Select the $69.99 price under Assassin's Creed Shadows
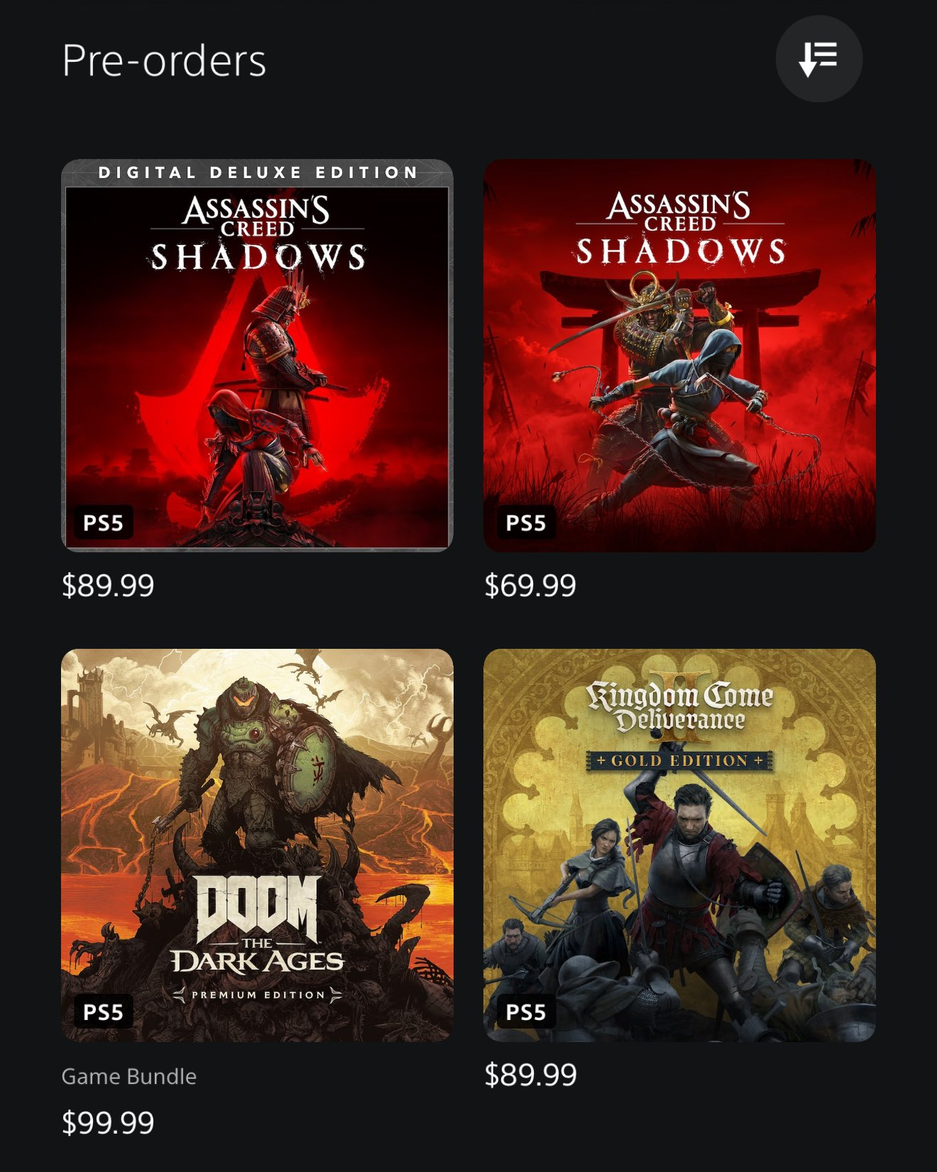The image size is (937, 1172). (531, 585)
